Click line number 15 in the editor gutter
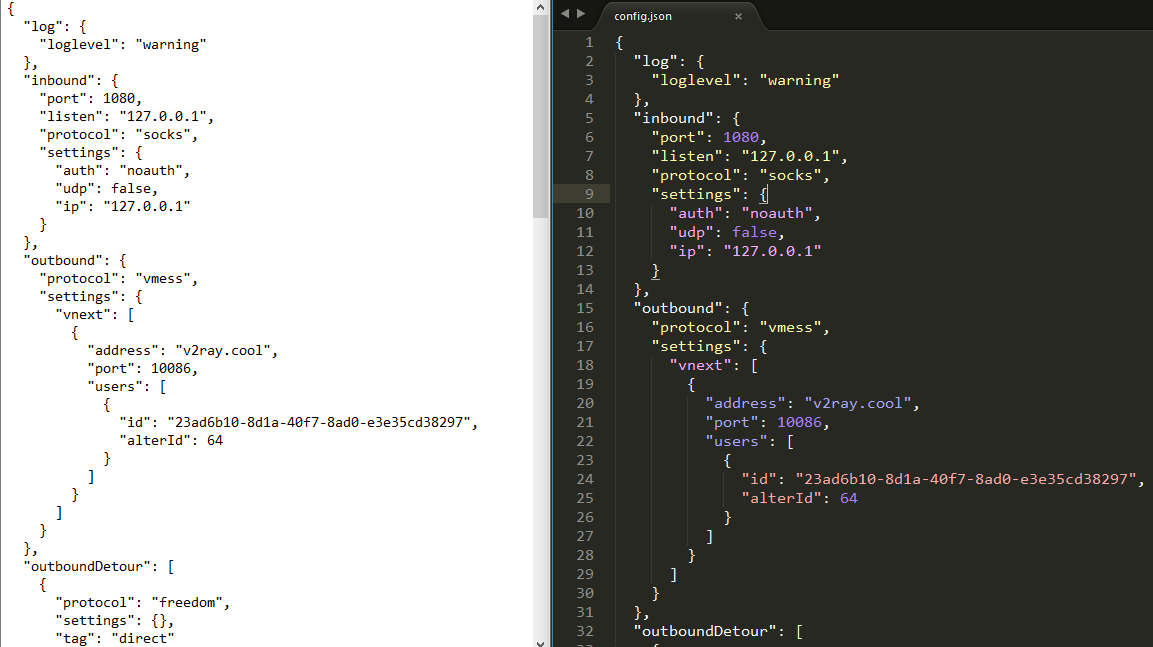This screenshot has height=647, width=1153. [x=585, y=308]
